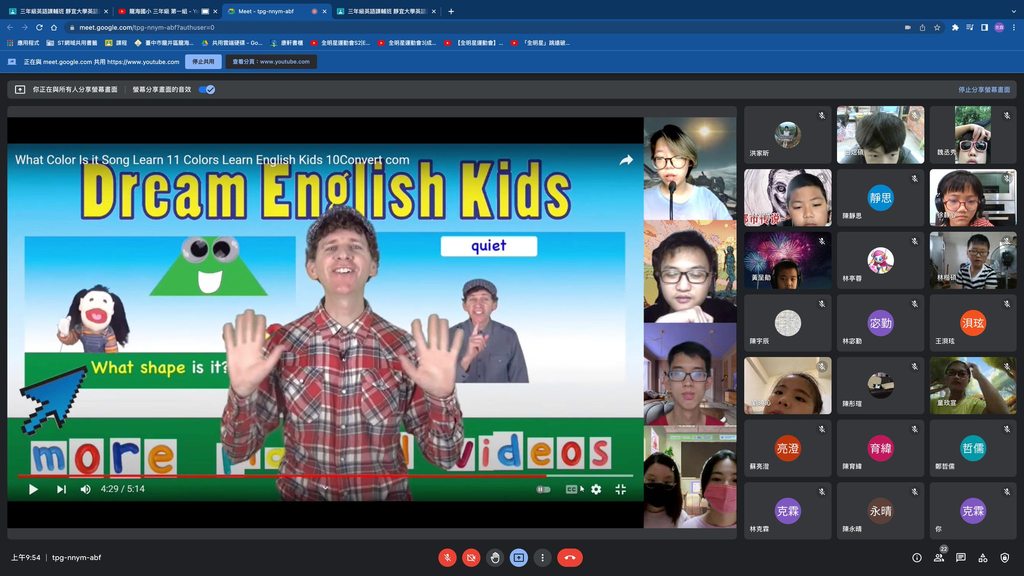This screenshot has height=576, width=1024.
Task: Open the camera permission icon in address bar
Action: pos(908,27)
